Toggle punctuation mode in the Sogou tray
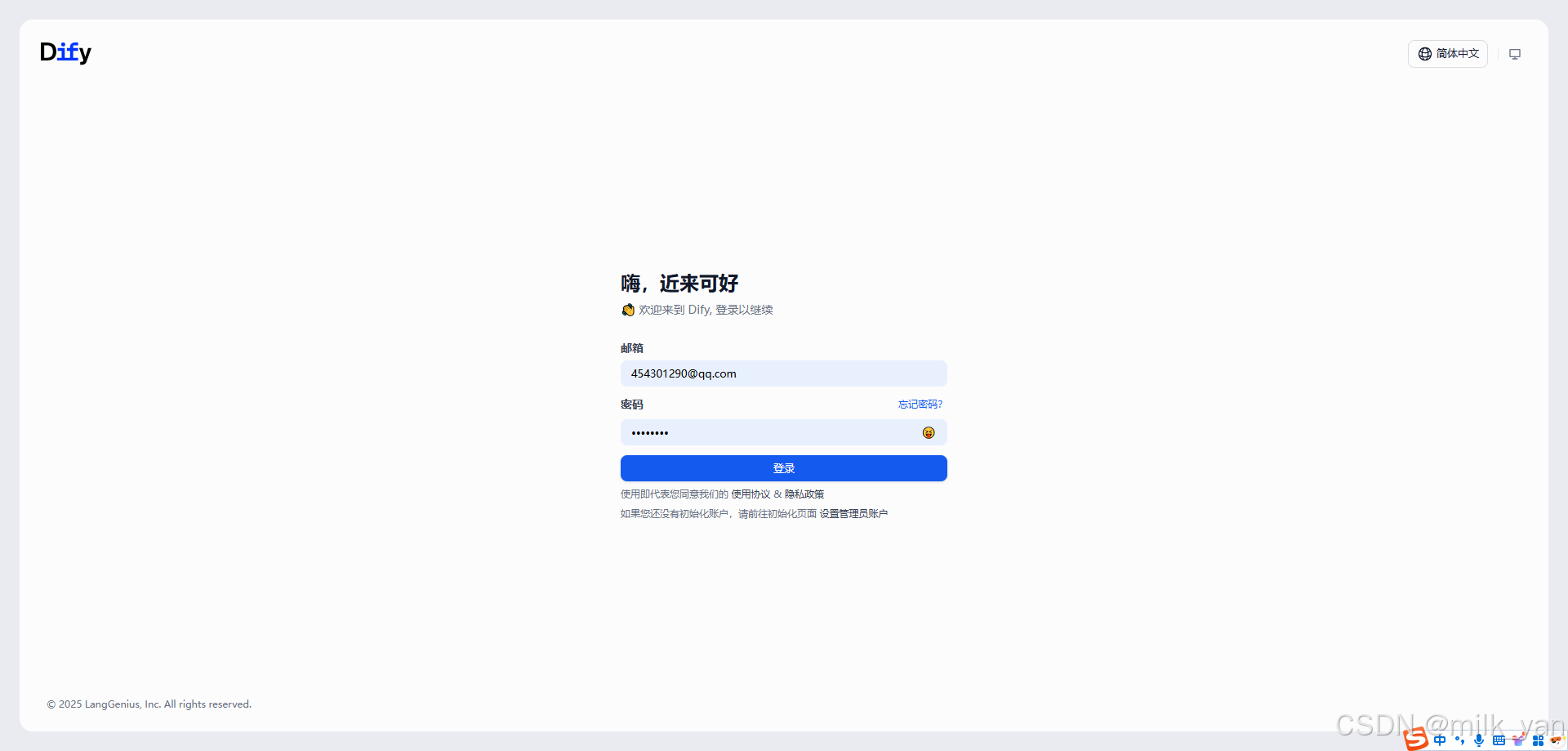This screenshot has height=751, width=1568. [x=1459, y=740]
